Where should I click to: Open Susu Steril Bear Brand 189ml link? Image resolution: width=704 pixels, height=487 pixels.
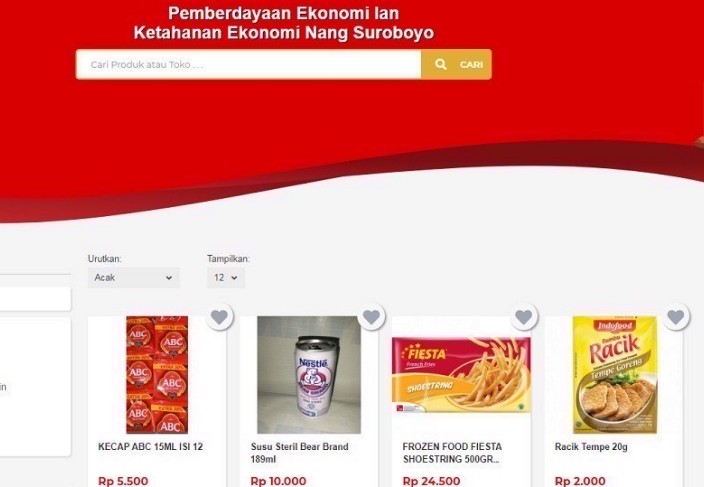pos(299,453)
